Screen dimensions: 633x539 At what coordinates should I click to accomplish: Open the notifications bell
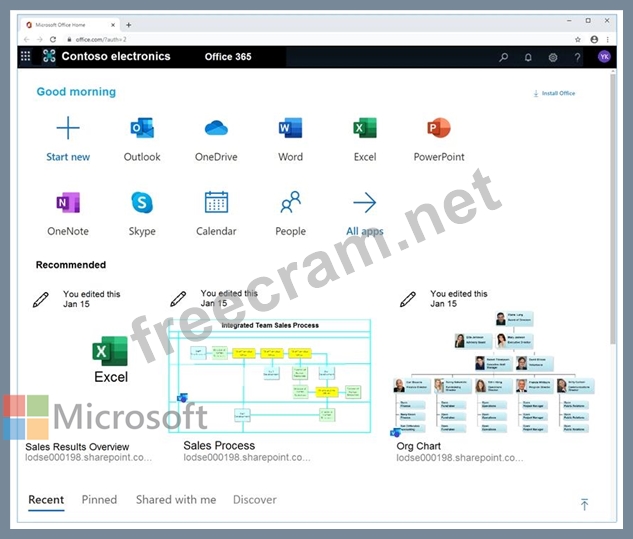point(528,57)
